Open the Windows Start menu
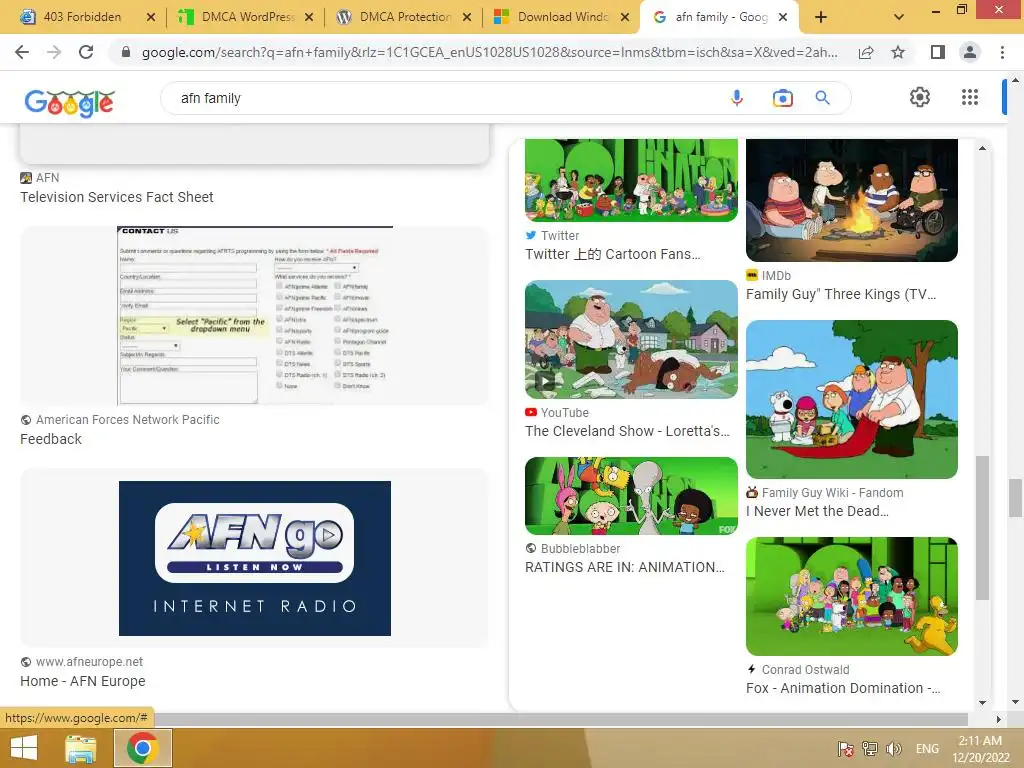 24,748
